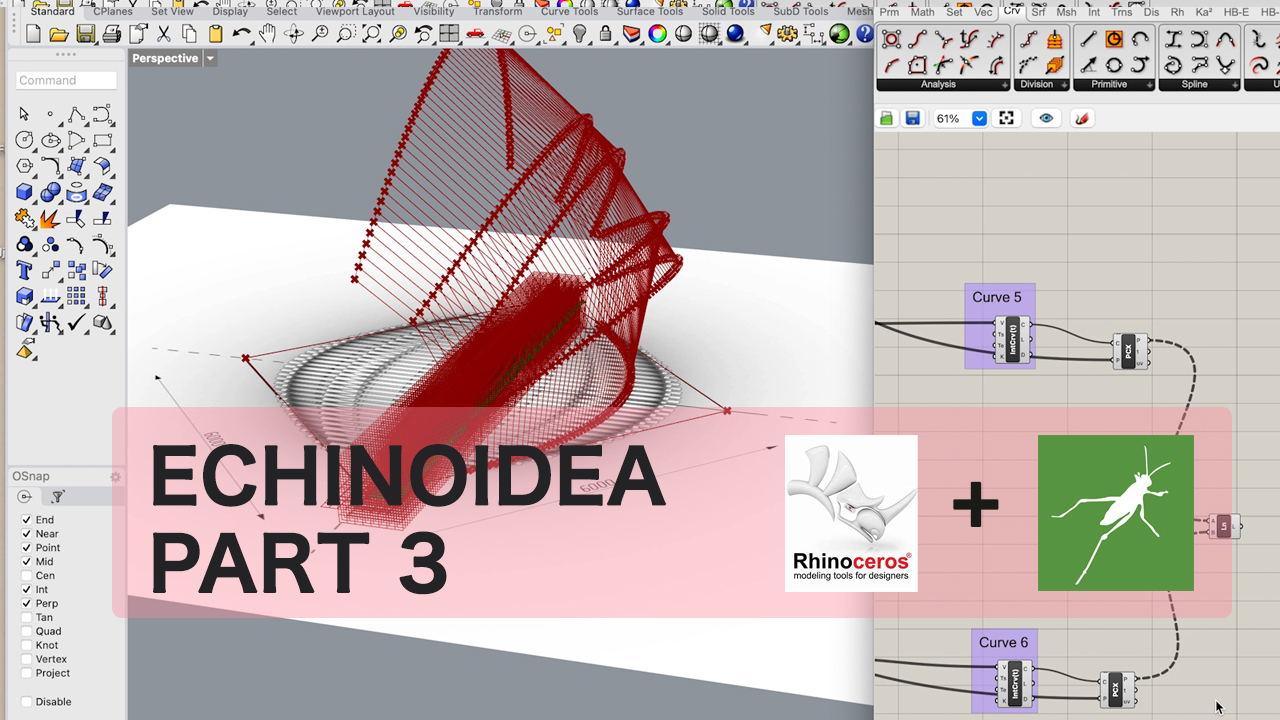Activate the Pan hand tool
Image resolution: width=1280 pixels, height=720 pixels.
point(267,34)
